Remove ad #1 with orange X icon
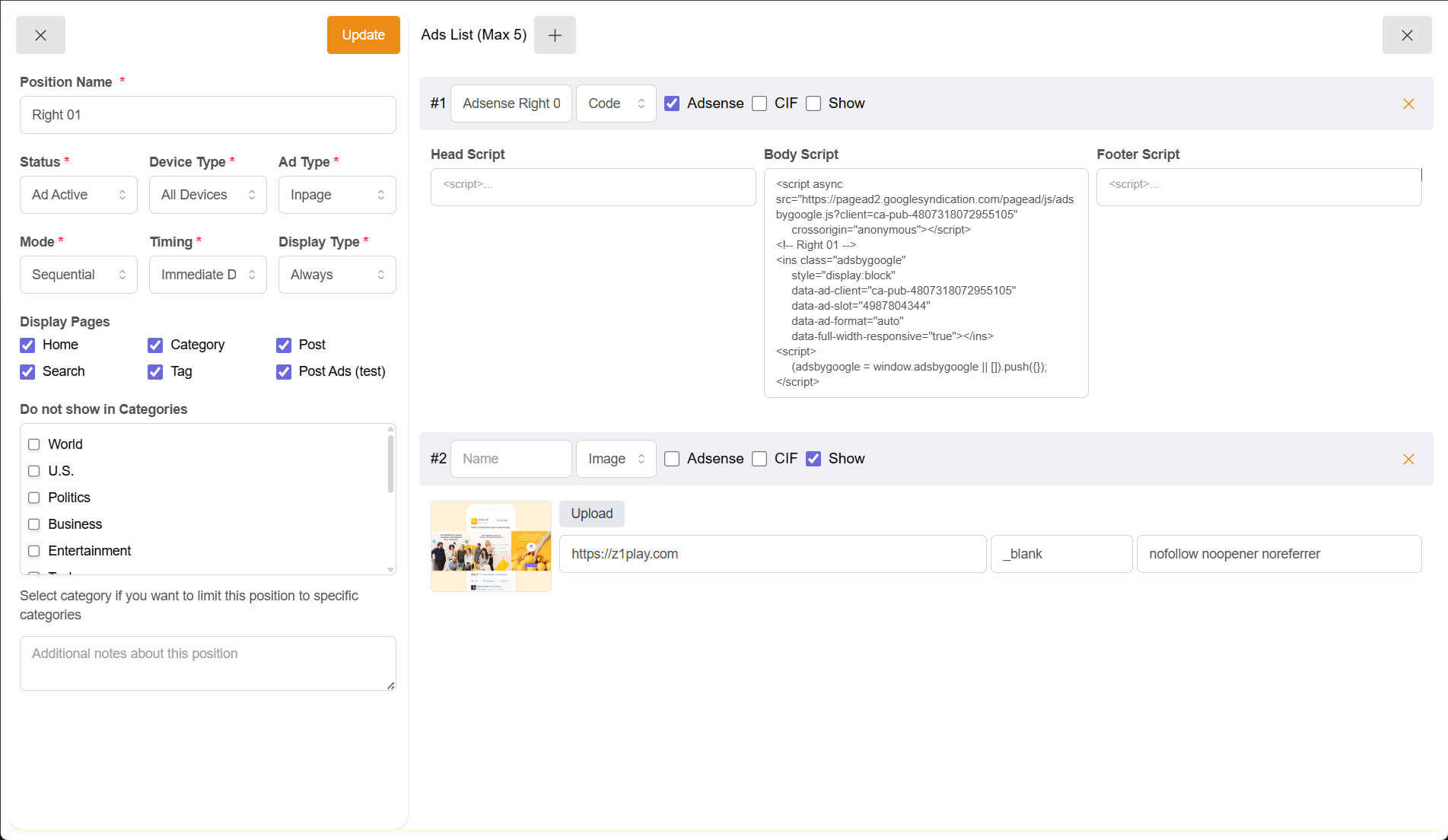The image size is (1448, 840). 1408,103
